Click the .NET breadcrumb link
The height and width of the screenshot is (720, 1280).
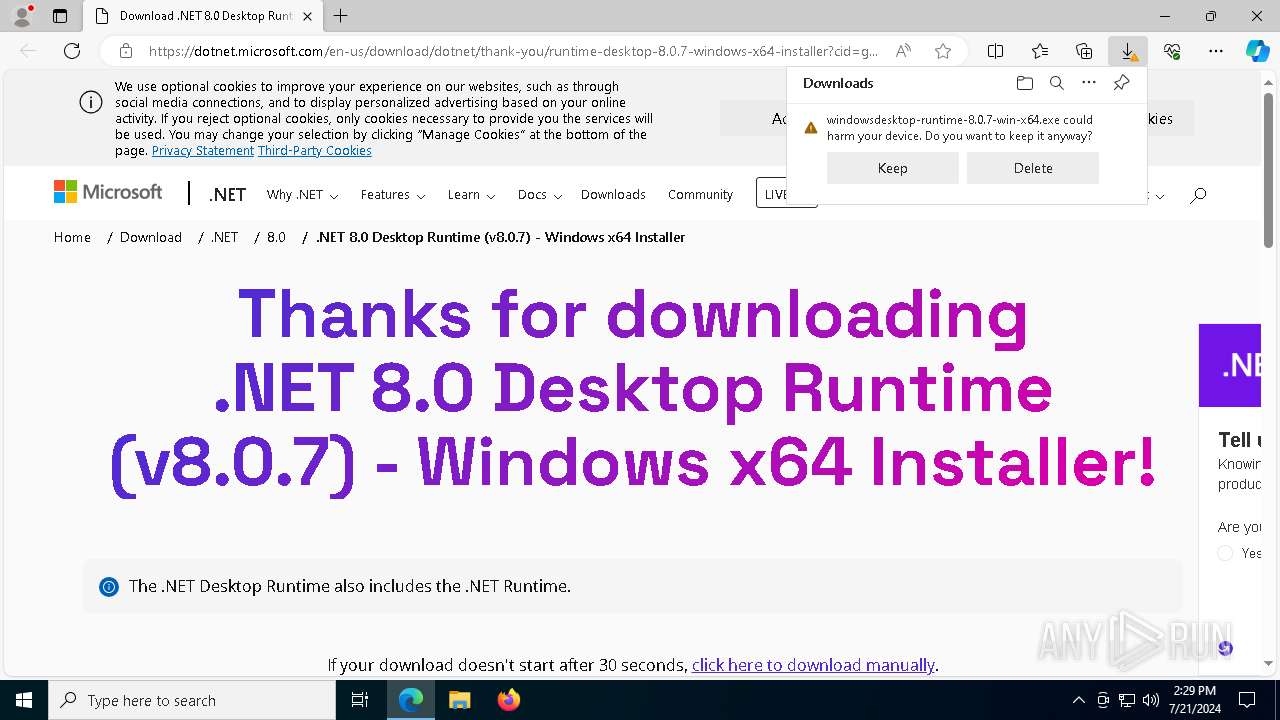224,237
